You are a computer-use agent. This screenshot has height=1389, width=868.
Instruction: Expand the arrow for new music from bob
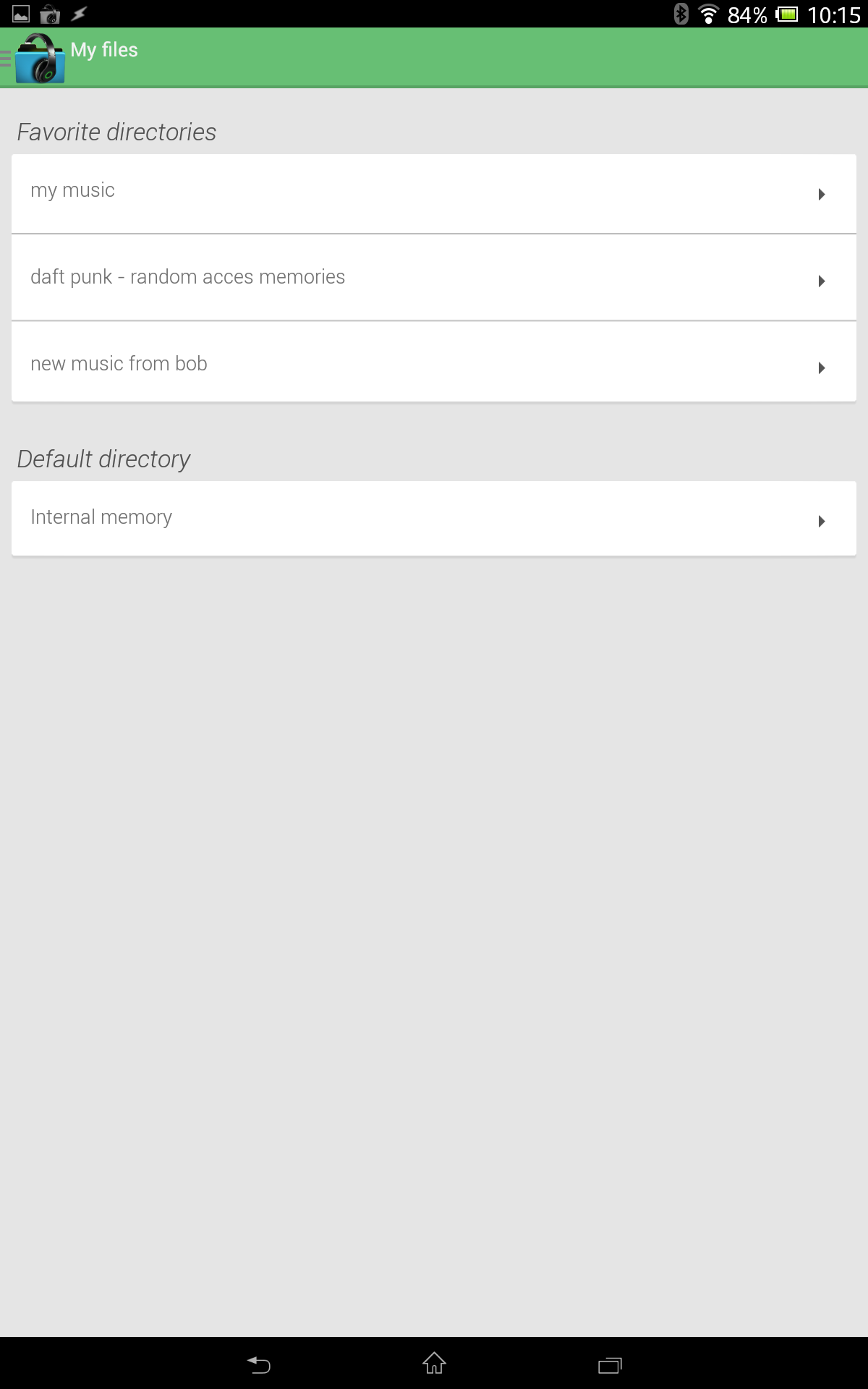(821, 368)
